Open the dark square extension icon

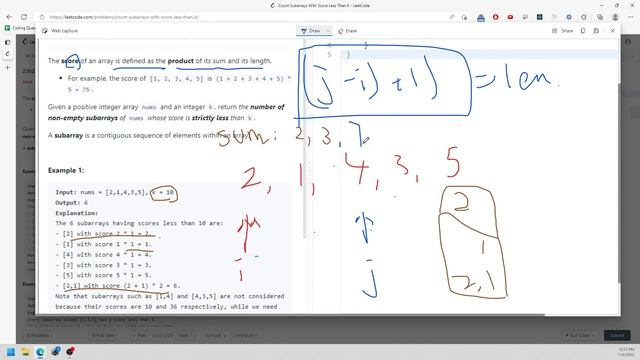point(540,17)
